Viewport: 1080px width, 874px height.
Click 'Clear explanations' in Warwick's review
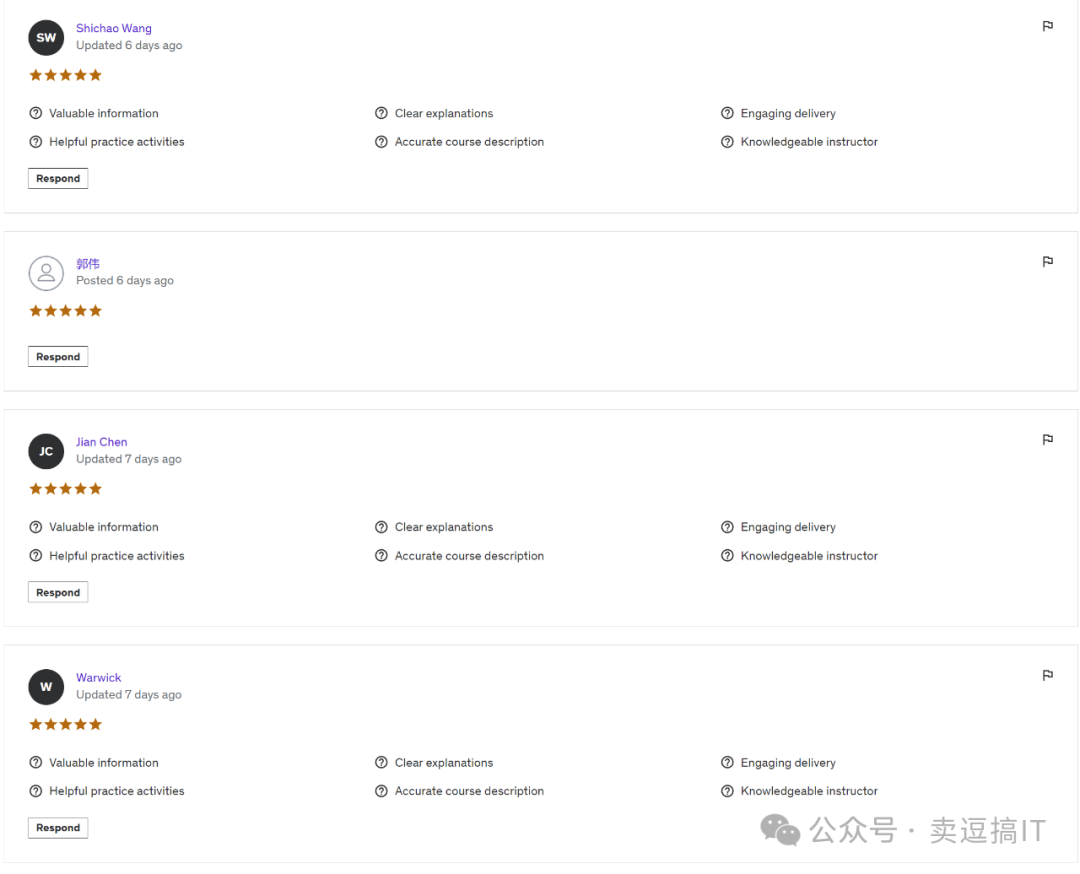pos(444,763)
